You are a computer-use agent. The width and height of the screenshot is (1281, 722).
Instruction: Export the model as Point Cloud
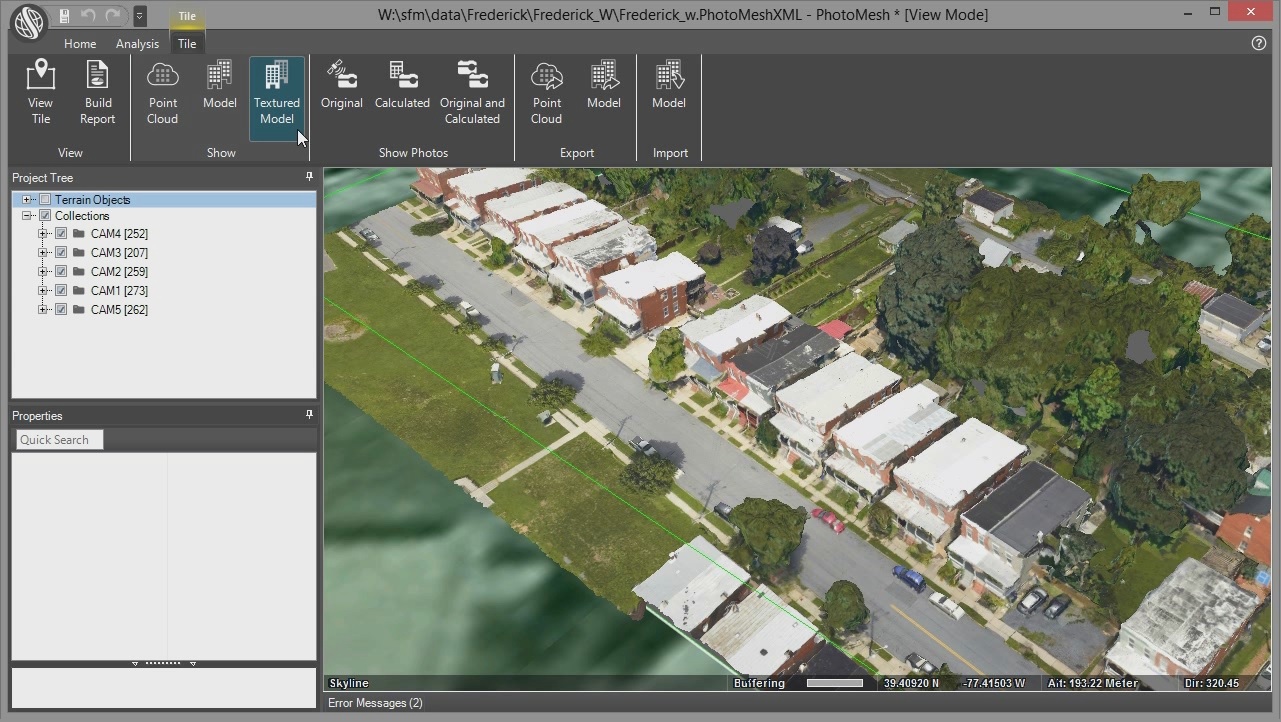click(x=546, y=90)
